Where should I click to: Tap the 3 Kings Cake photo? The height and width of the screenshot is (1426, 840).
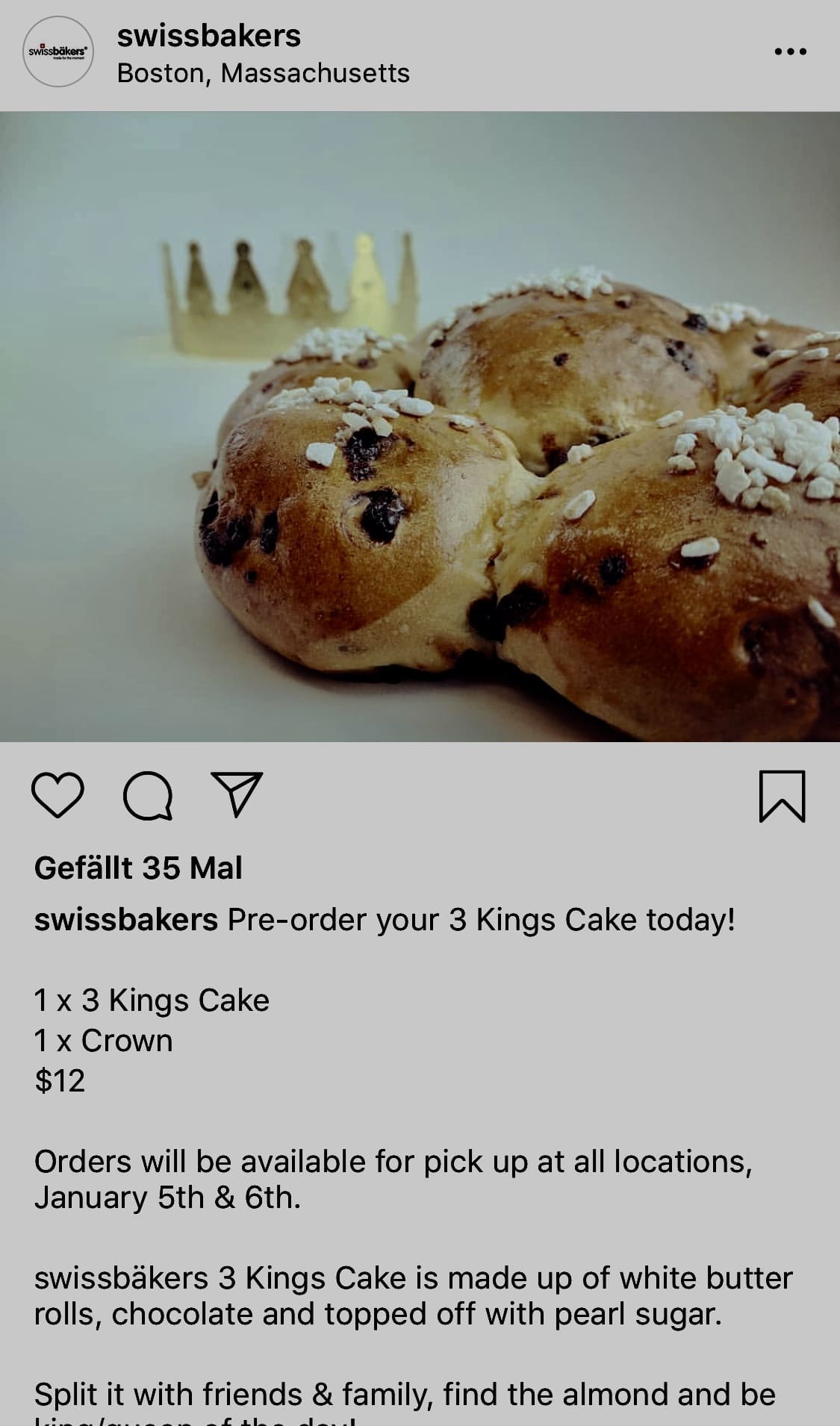click(420, 426)
